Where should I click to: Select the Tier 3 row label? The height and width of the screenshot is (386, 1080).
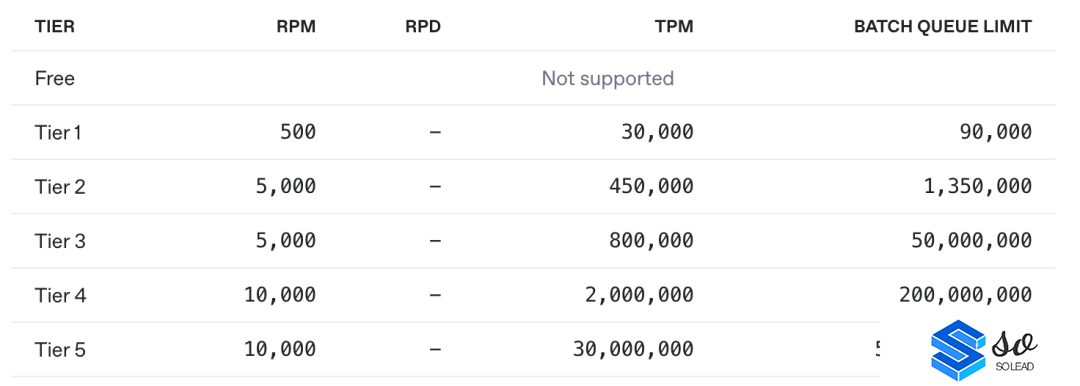pyautogui.click(x=60, y=241)
